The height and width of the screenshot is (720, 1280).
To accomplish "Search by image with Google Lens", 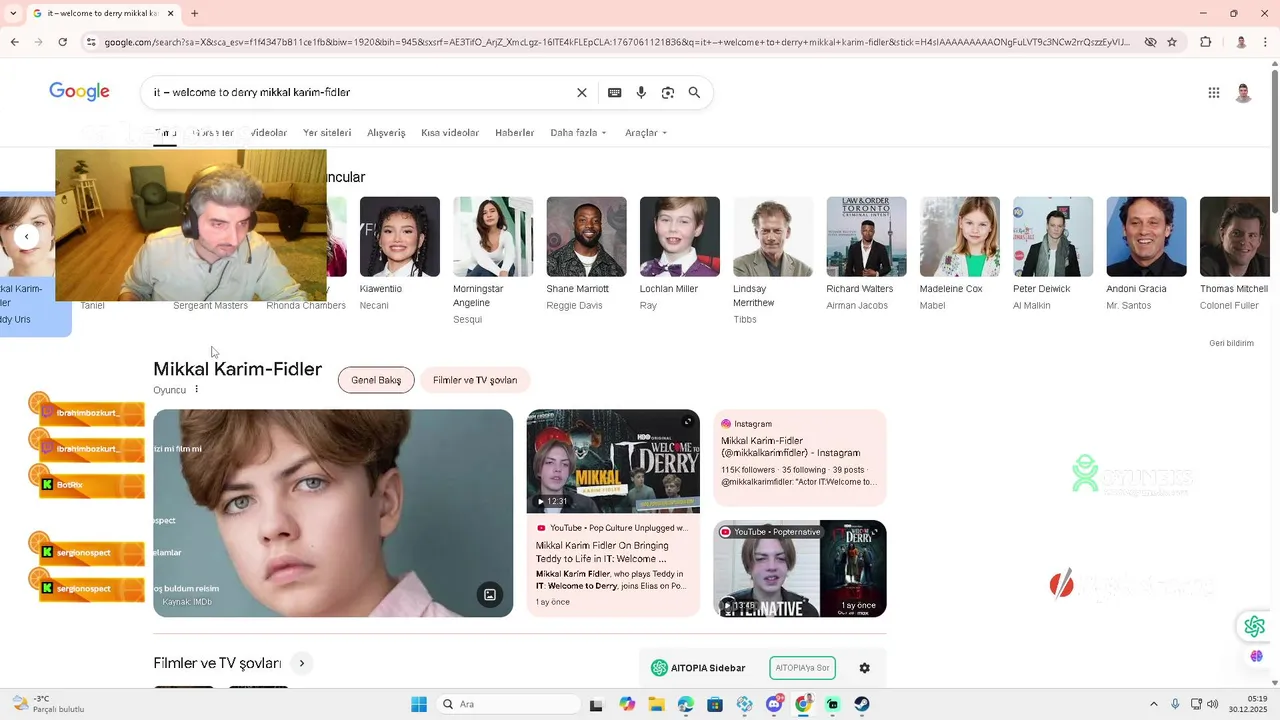I will click(x=668, y=93).
